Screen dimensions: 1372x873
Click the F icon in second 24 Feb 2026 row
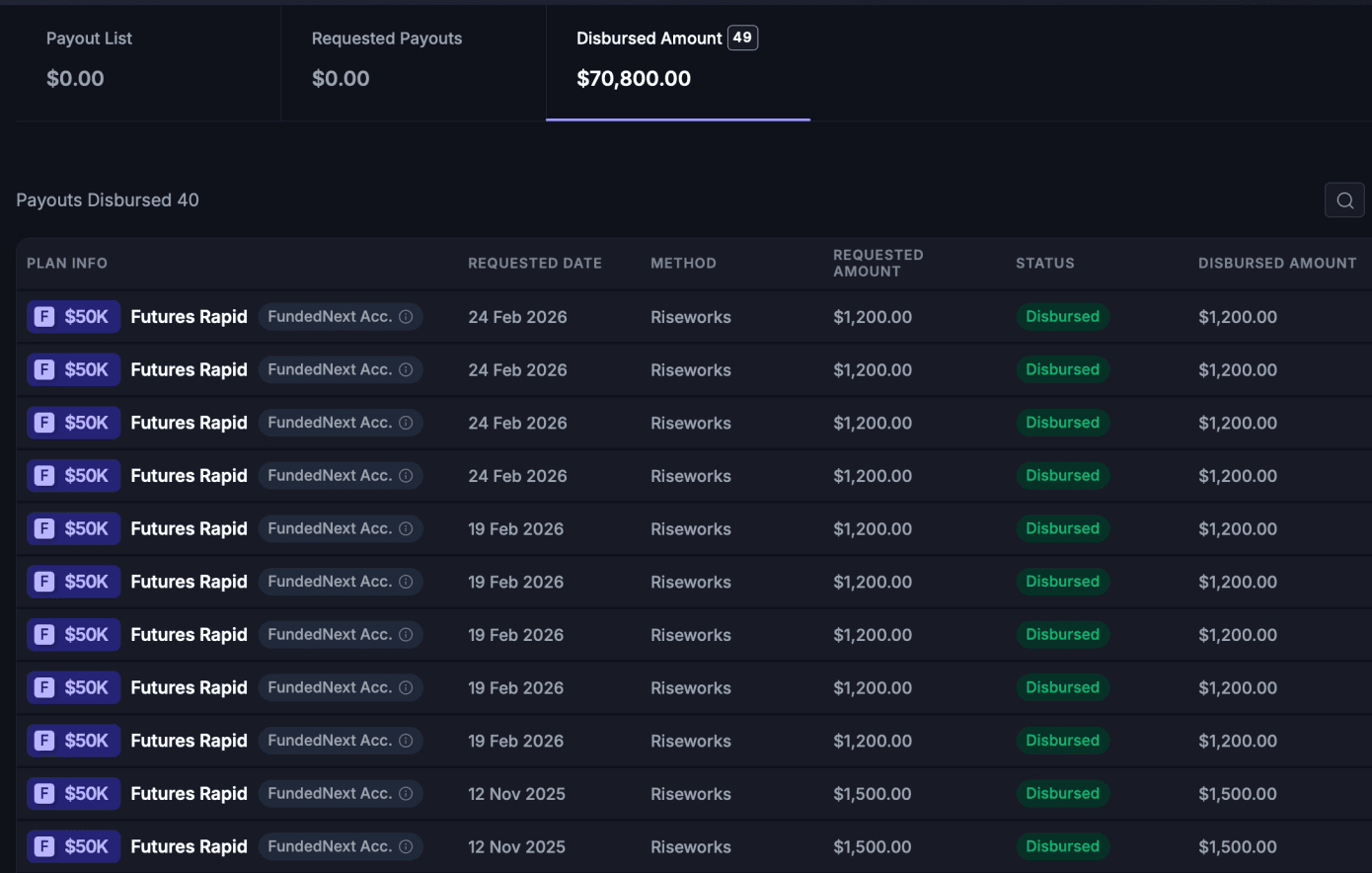click(44, 370)
